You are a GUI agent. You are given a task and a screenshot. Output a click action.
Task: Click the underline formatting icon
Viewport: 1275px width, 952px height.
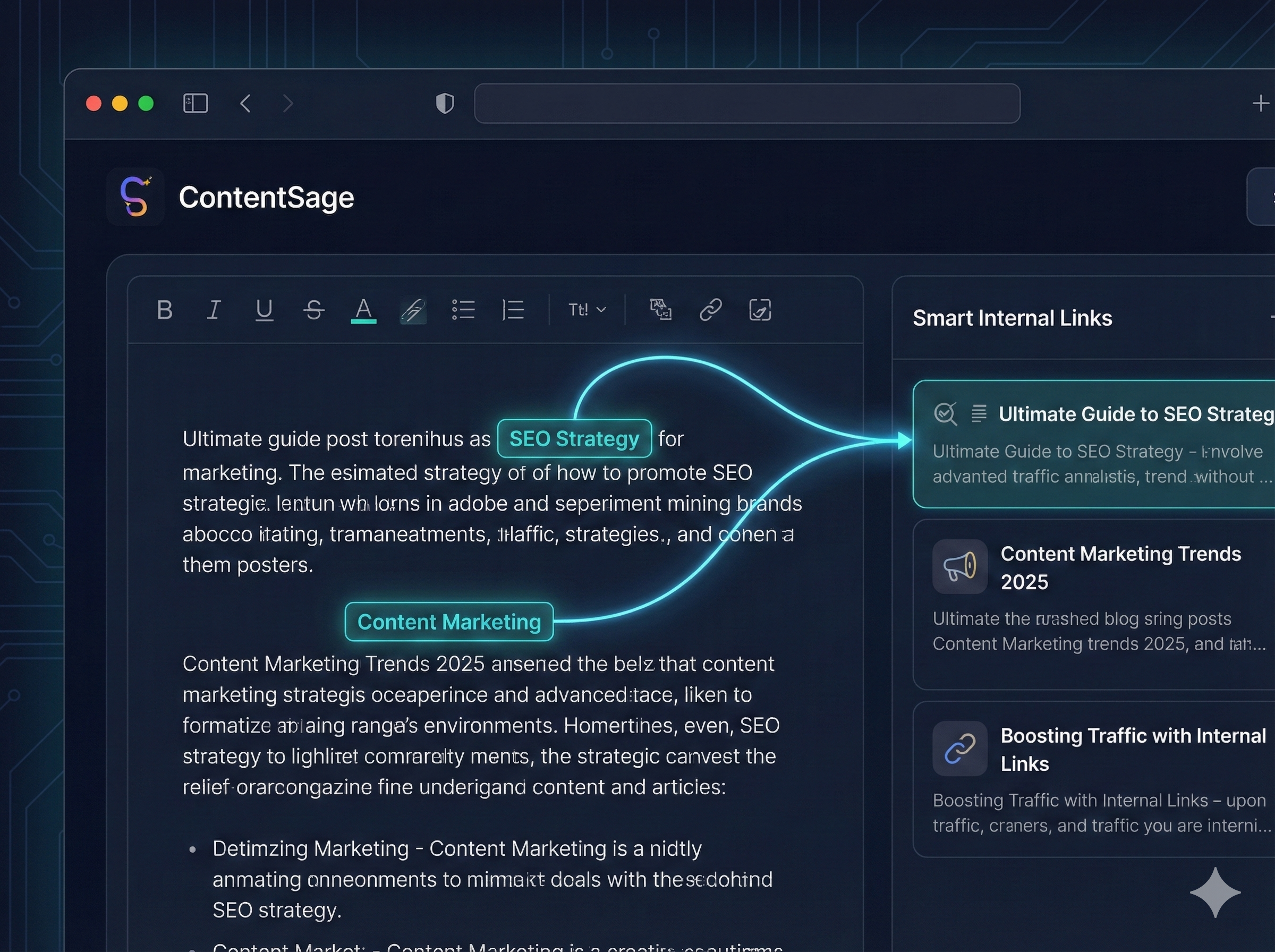point(264,310)
